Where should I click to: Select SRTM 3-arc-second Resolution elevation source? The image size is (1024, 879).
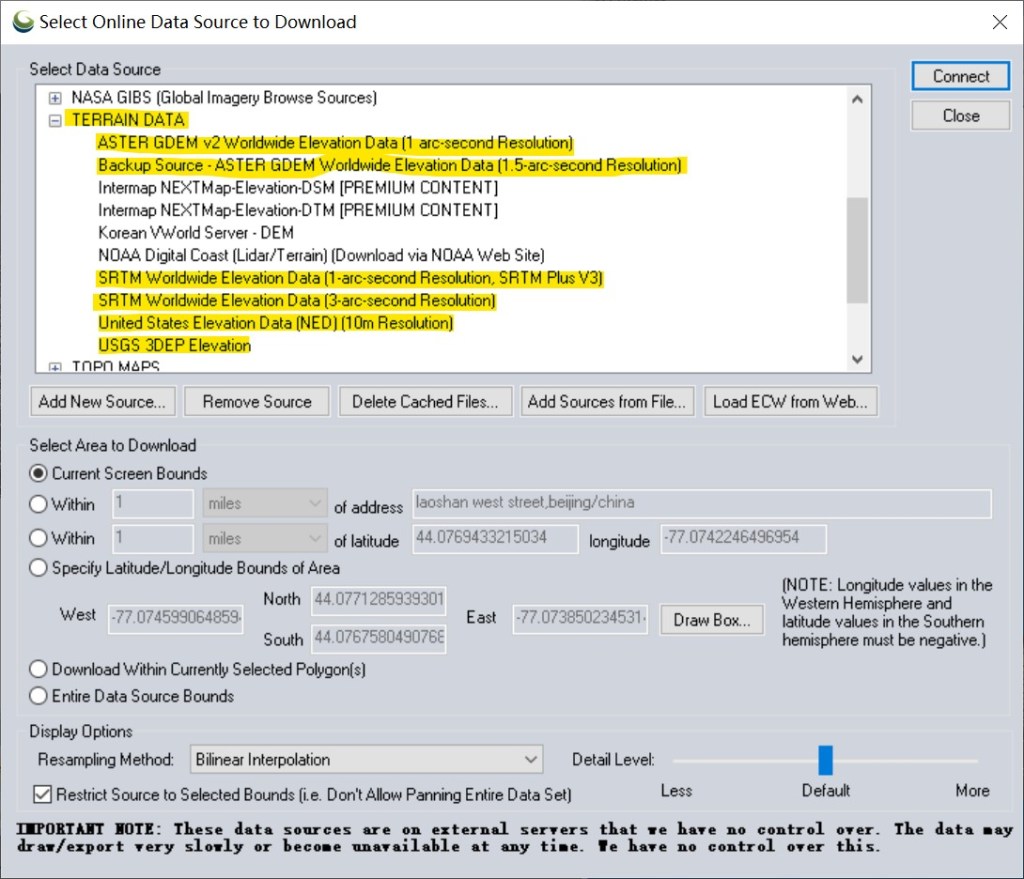[296, 301]
